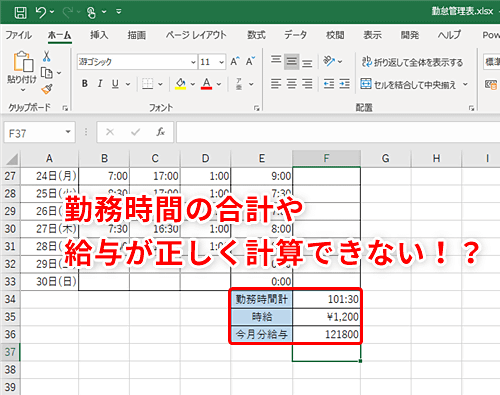Click the Borders icon in Font group
This screenshot has height=395, width=500.
(147, 84)
